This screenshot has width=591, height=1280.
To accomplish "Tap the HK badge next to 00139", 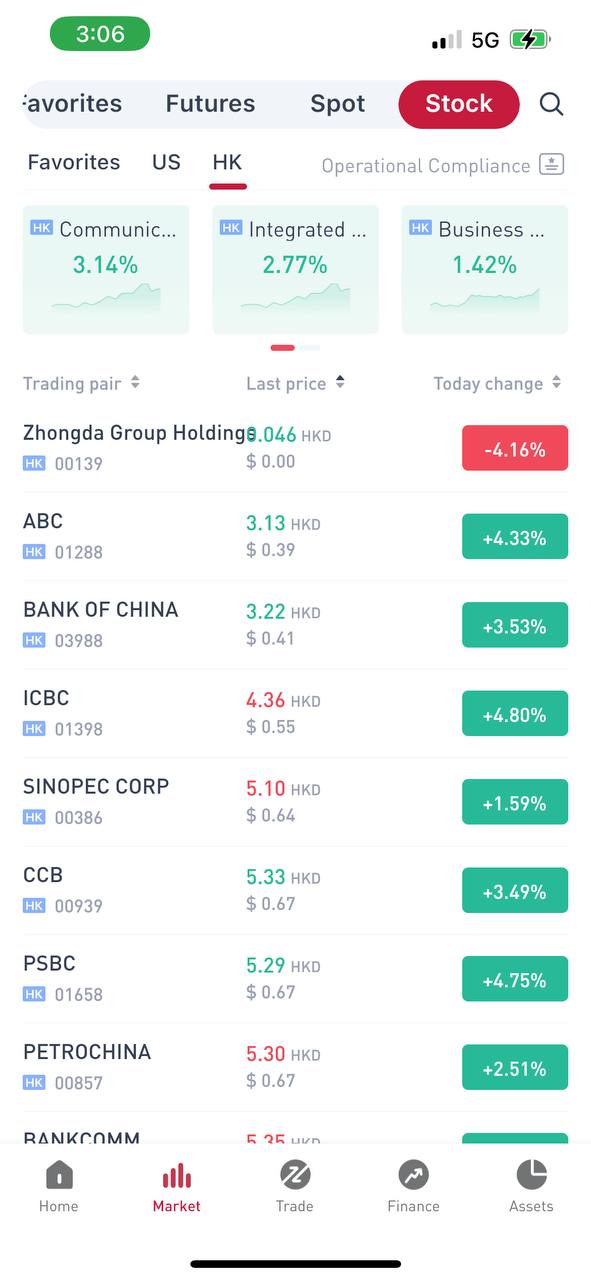I will pyautogui.click(x=34, y=463).
